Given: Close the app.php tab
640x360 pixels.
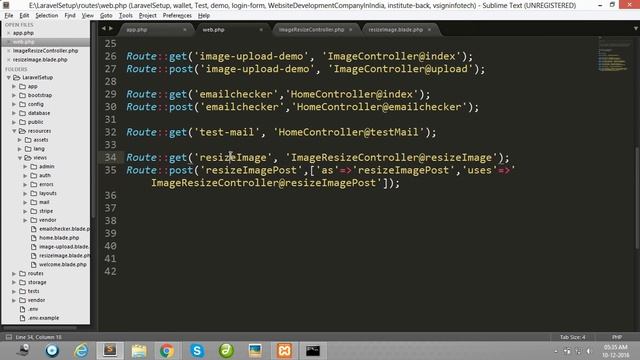Looking at the screenshot, I should click(185, 30).
